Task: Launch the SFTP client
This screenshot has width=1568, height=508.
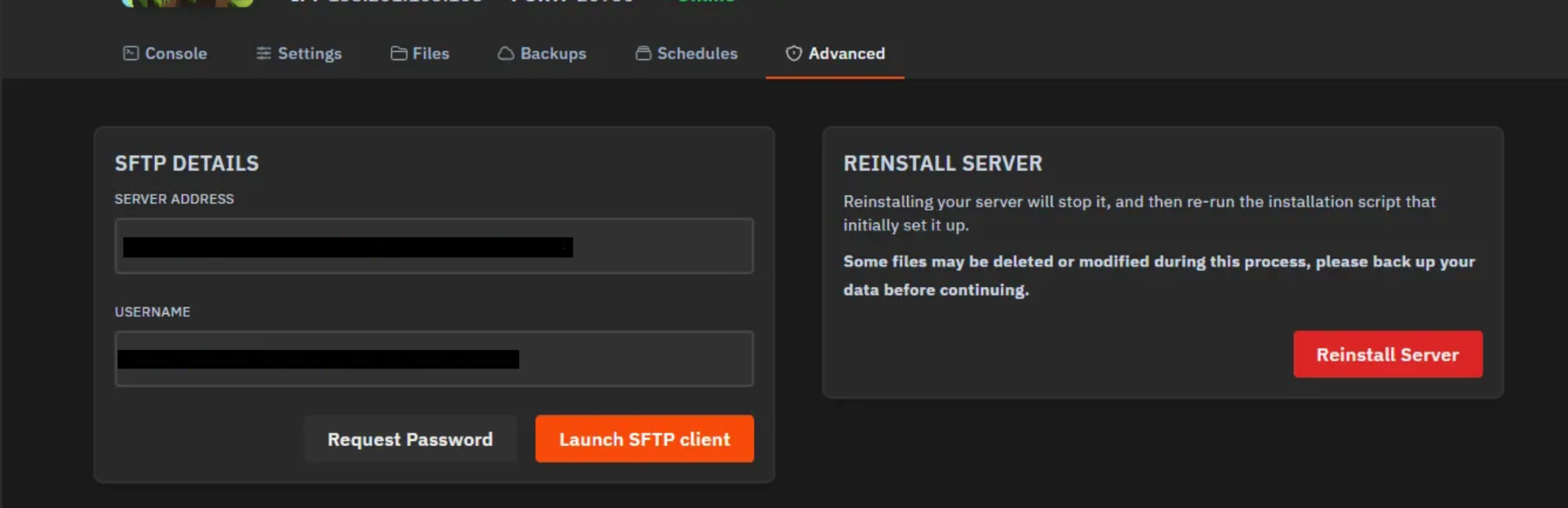Action: tap(644, 439)
